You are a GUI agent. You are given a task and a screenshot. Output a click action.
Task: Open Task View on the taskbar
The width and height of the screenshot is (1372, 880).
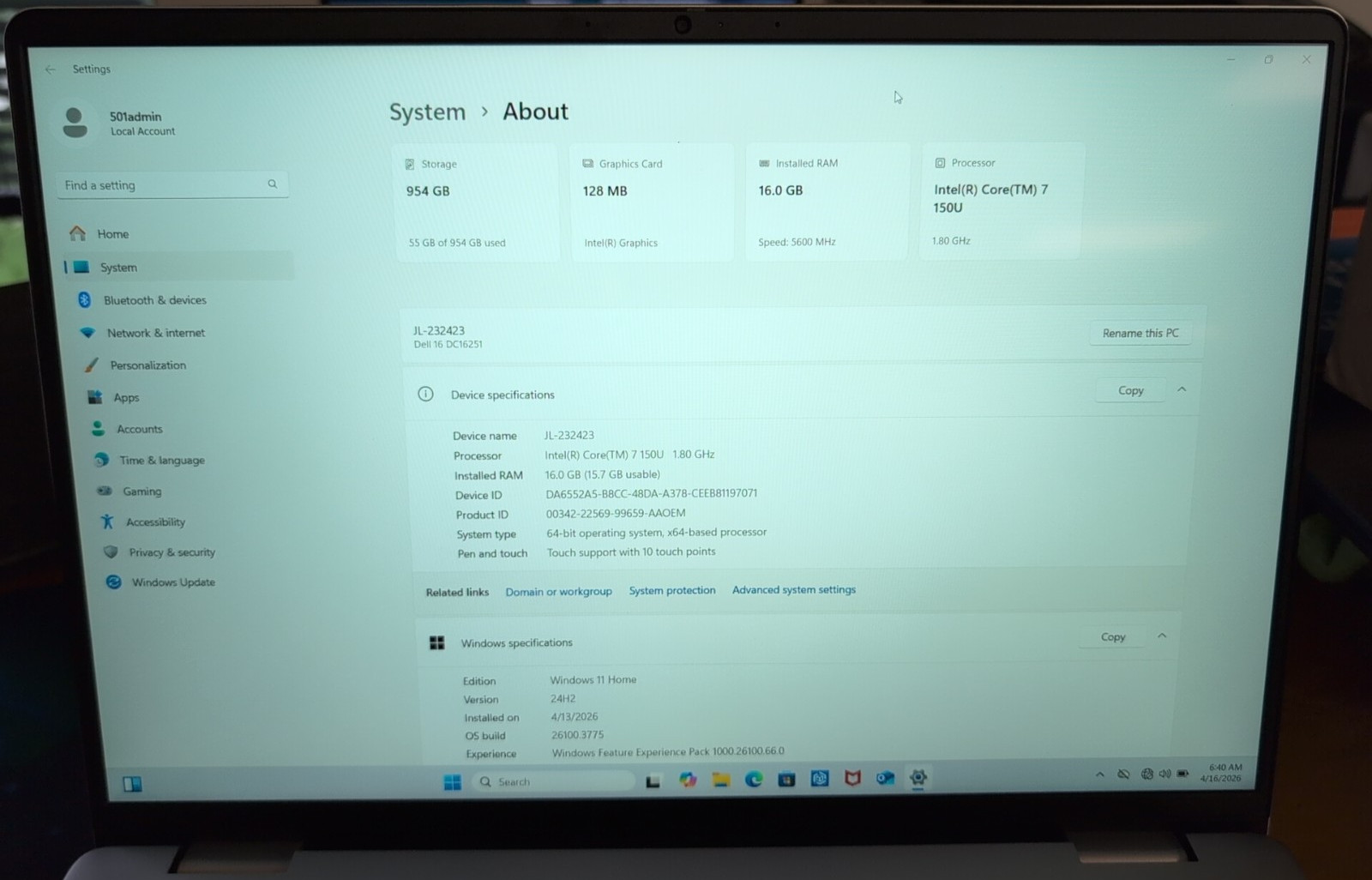coord(653,781)
